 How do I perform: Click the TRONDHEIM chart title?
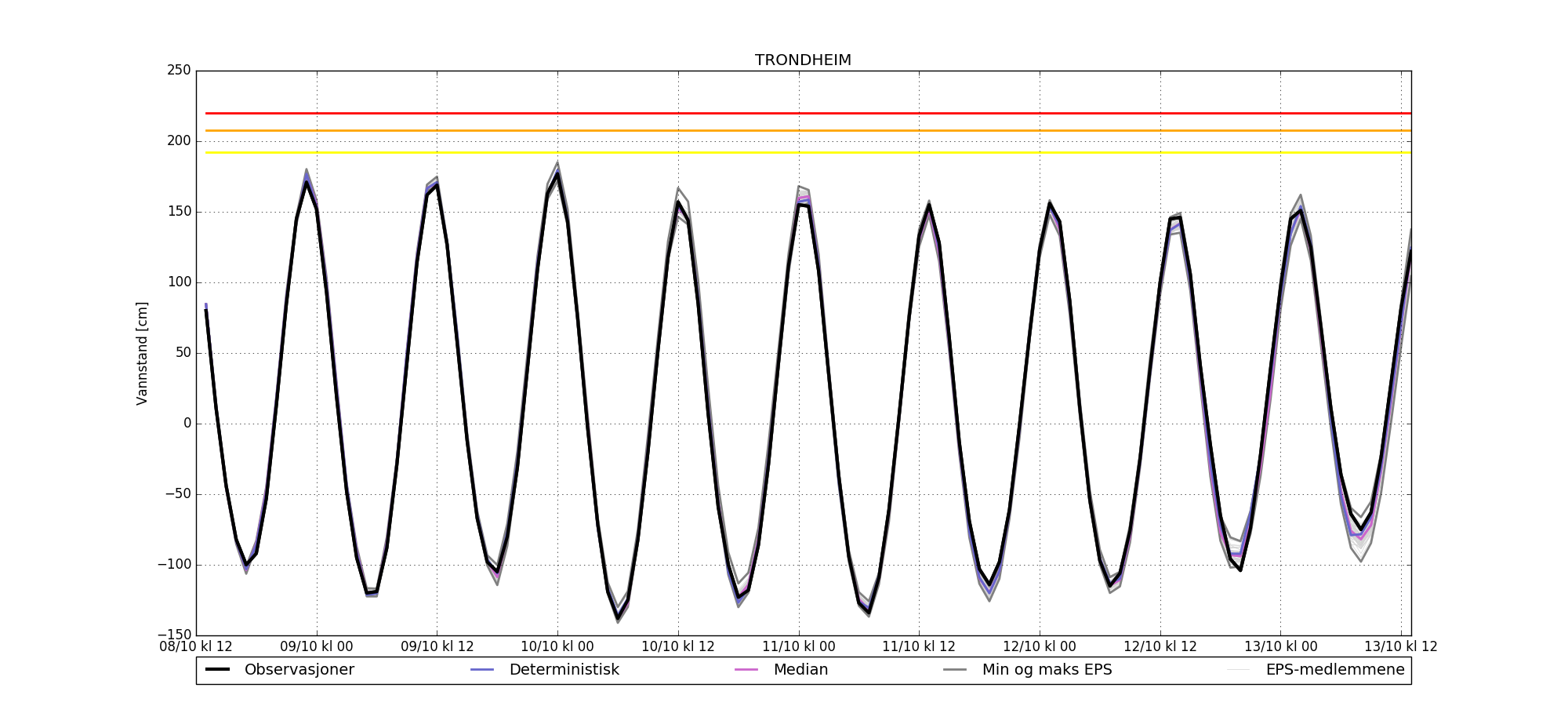tap(803, 60)
